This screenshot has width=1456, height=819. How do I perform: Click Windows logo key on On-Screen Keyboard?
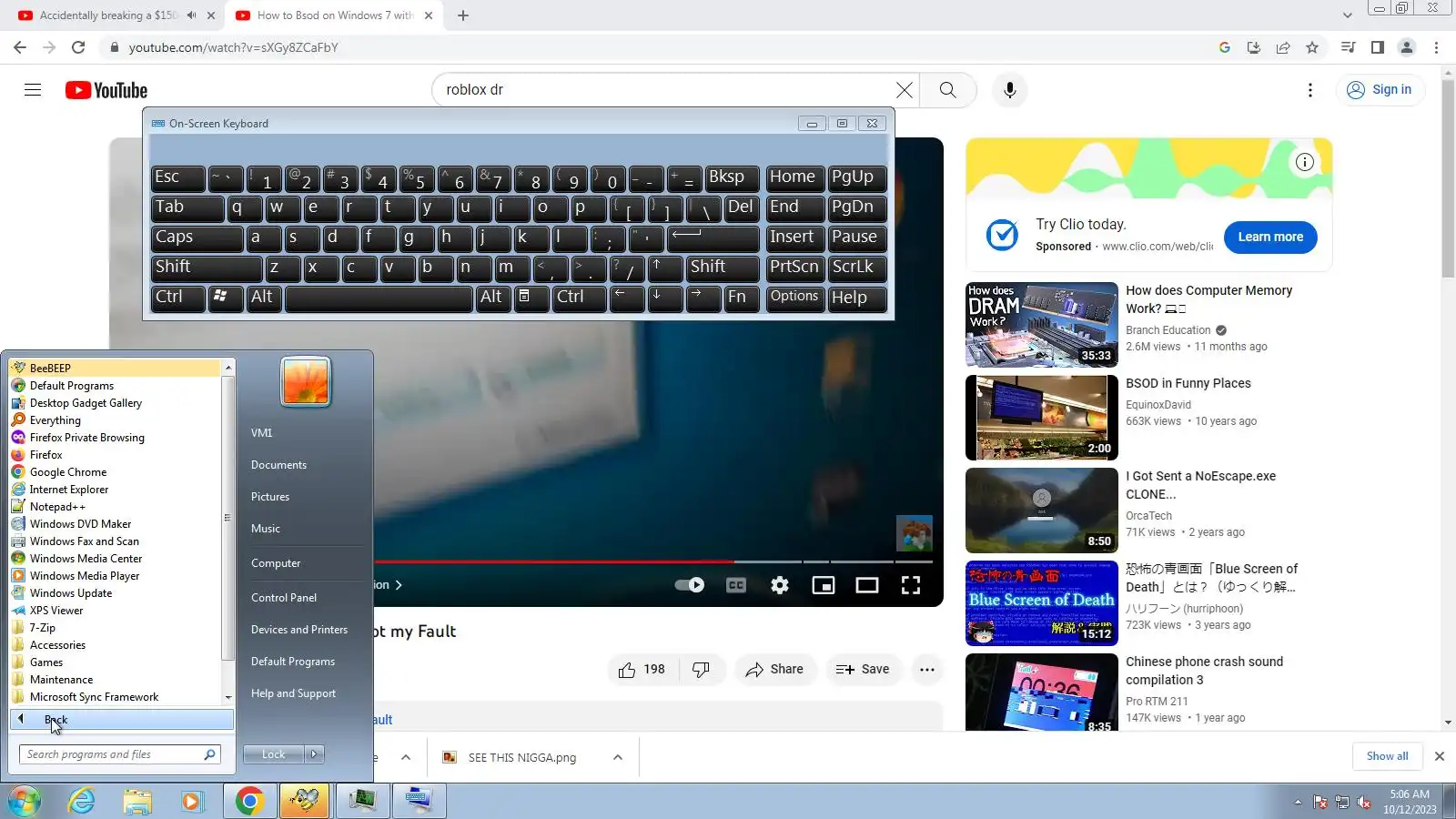[x=226, y=298]
